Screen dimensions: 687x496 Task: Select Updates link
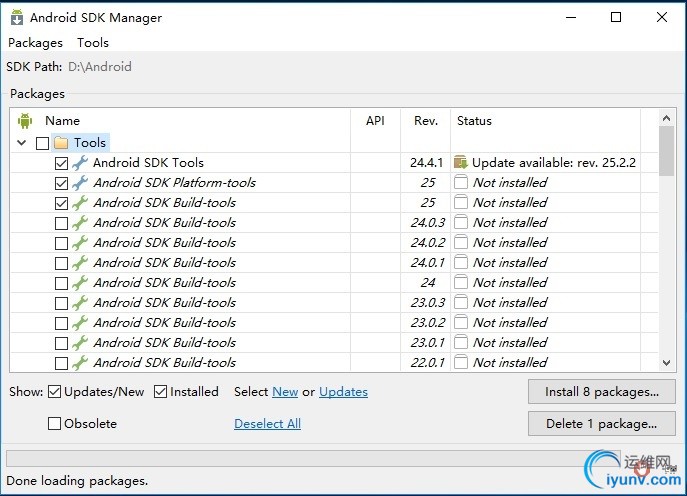[344, 392]
